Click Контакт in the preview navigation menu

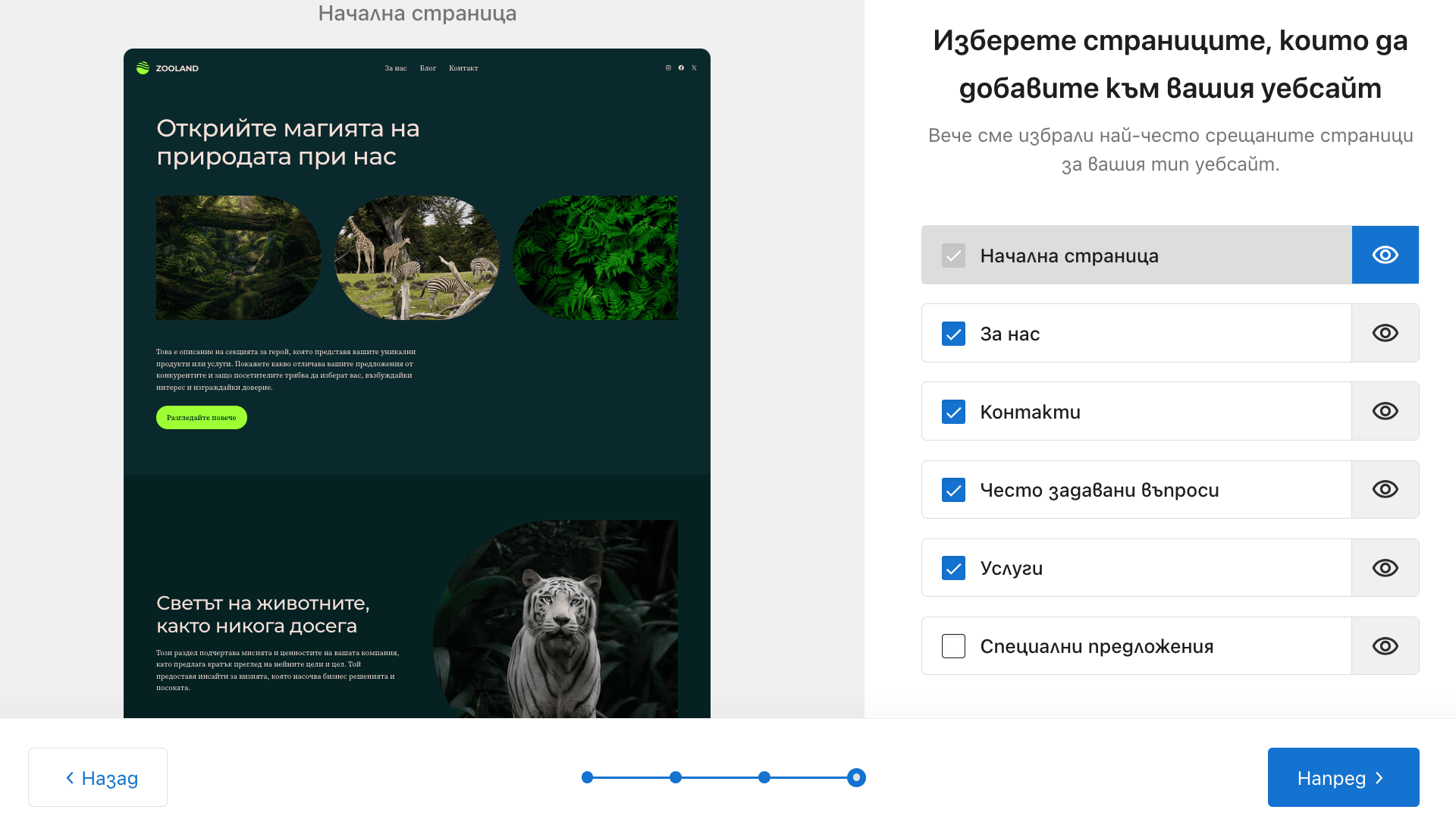pyautogui.click(x=463, y=68)
